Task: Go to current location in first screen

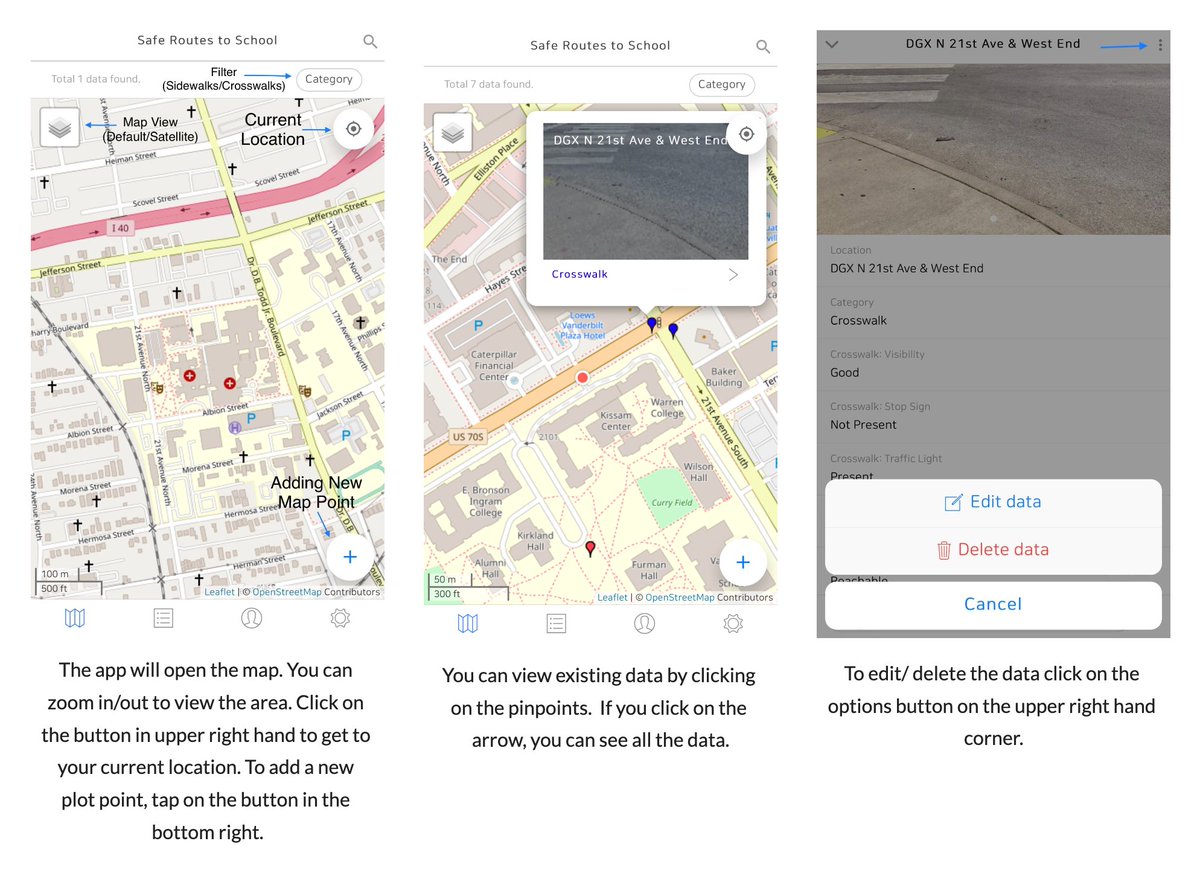Action: [x=352, y=129]
